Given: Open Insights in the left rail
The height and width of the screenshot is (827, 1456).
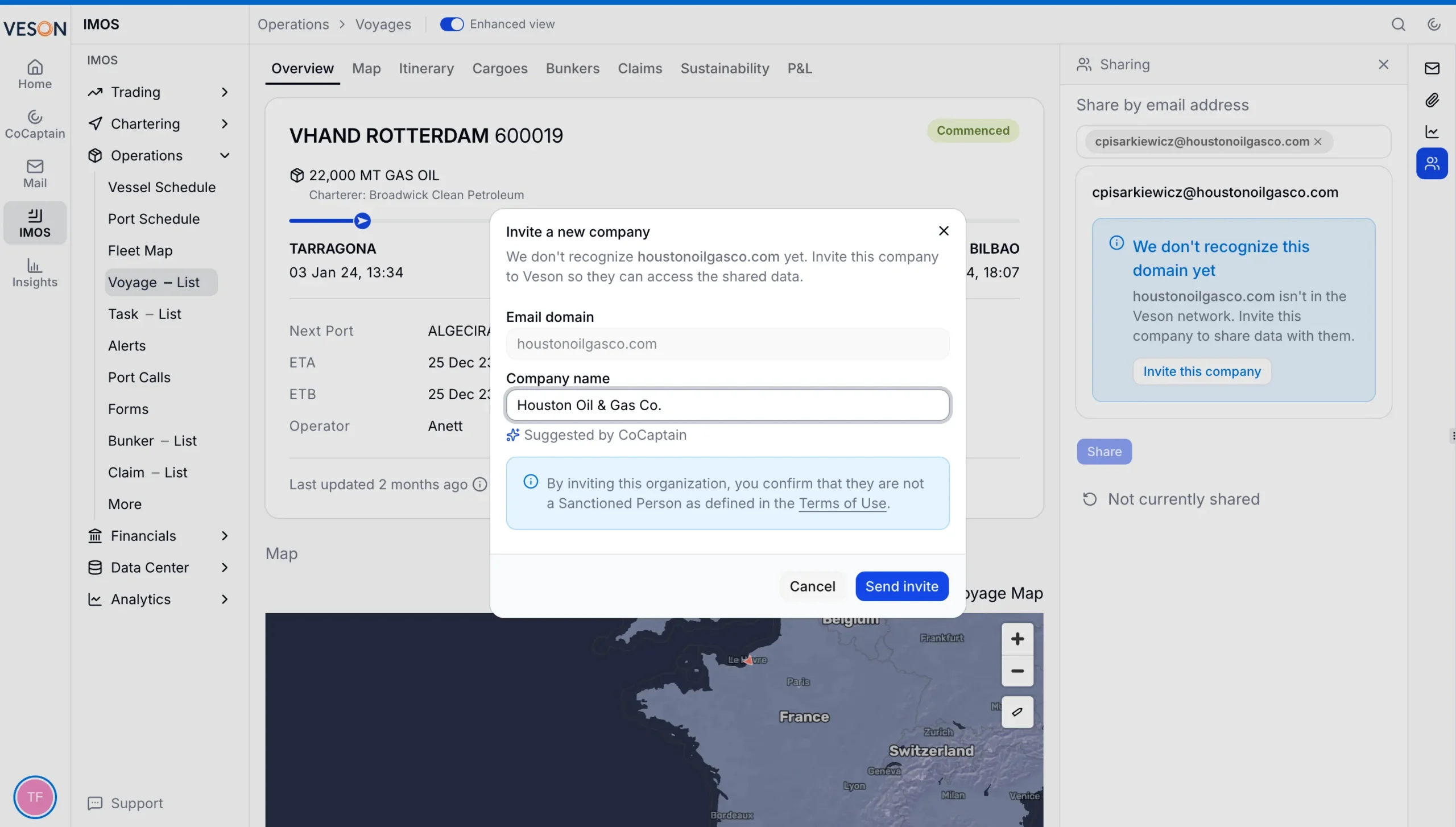Looking at the screenshot, I should tap(35, 272).
